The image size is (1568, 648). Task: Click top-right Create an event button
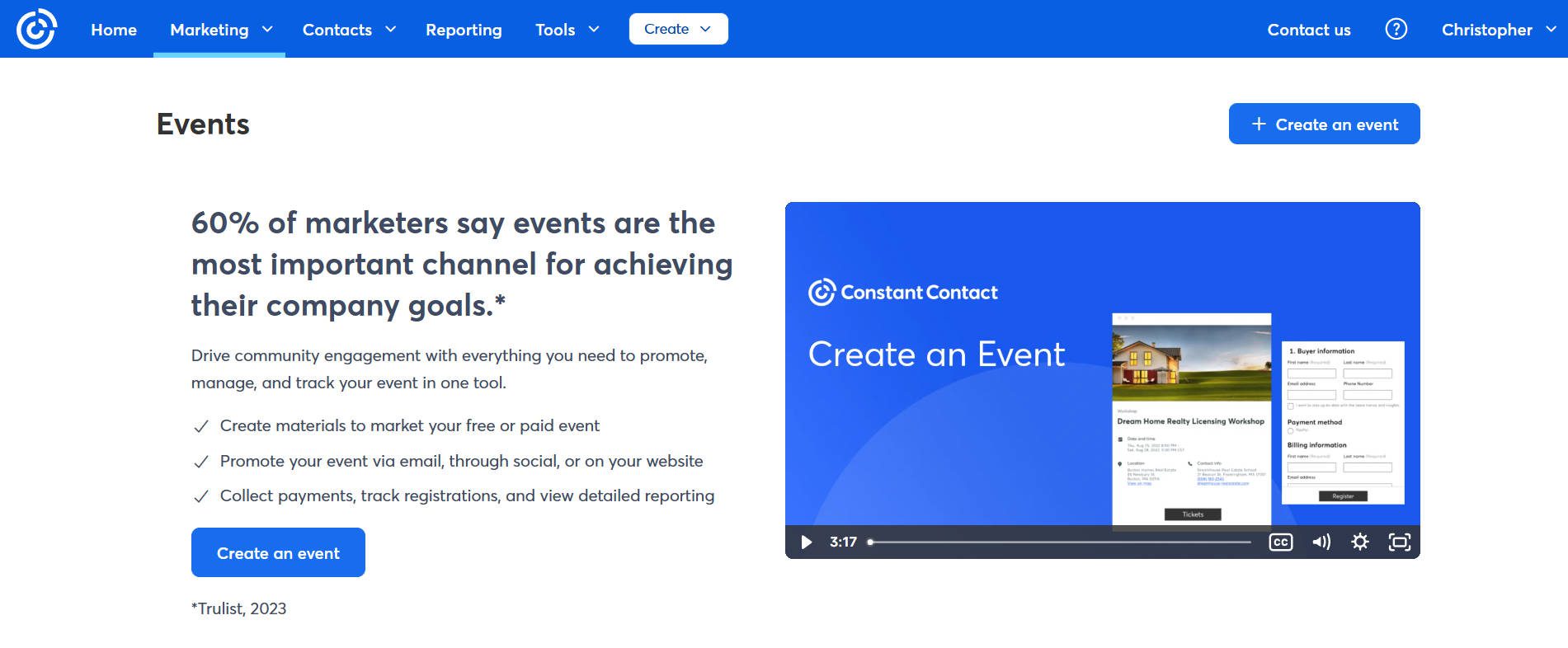point(1324,124)
